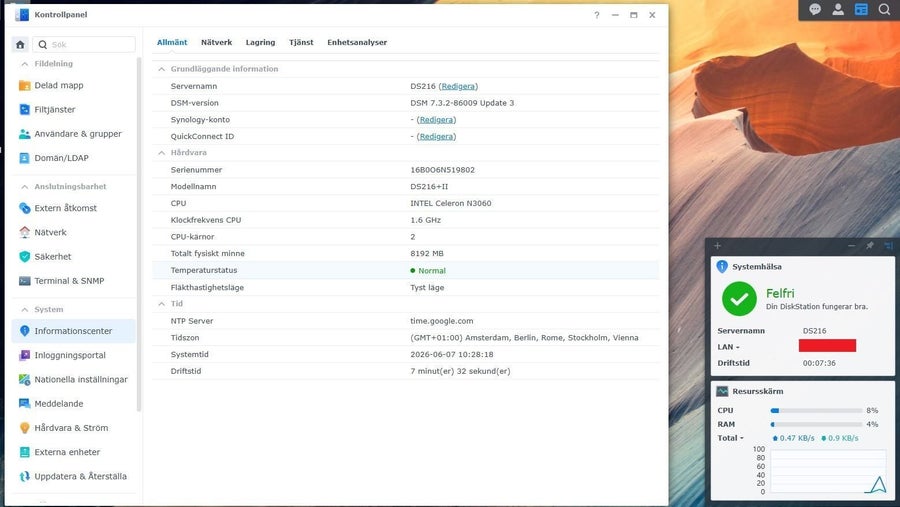This screenshot has height=507, width=900.
Task: Click Redigera link for Synology-konto
Action: (x=436, y=119)
